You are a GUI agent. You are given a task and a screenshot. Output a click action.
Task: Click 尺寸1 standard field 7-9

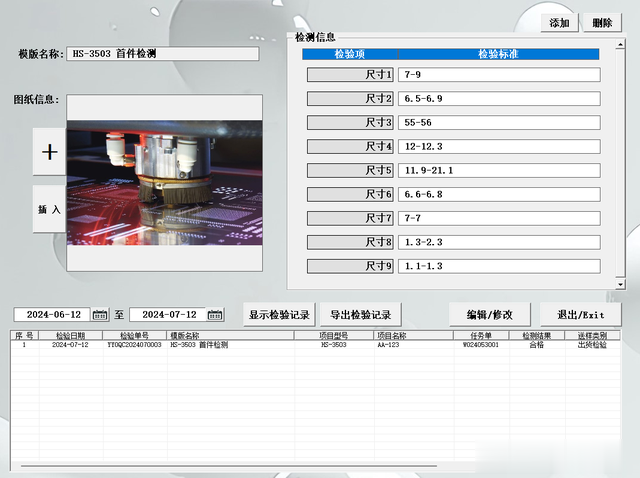(499, 75)
